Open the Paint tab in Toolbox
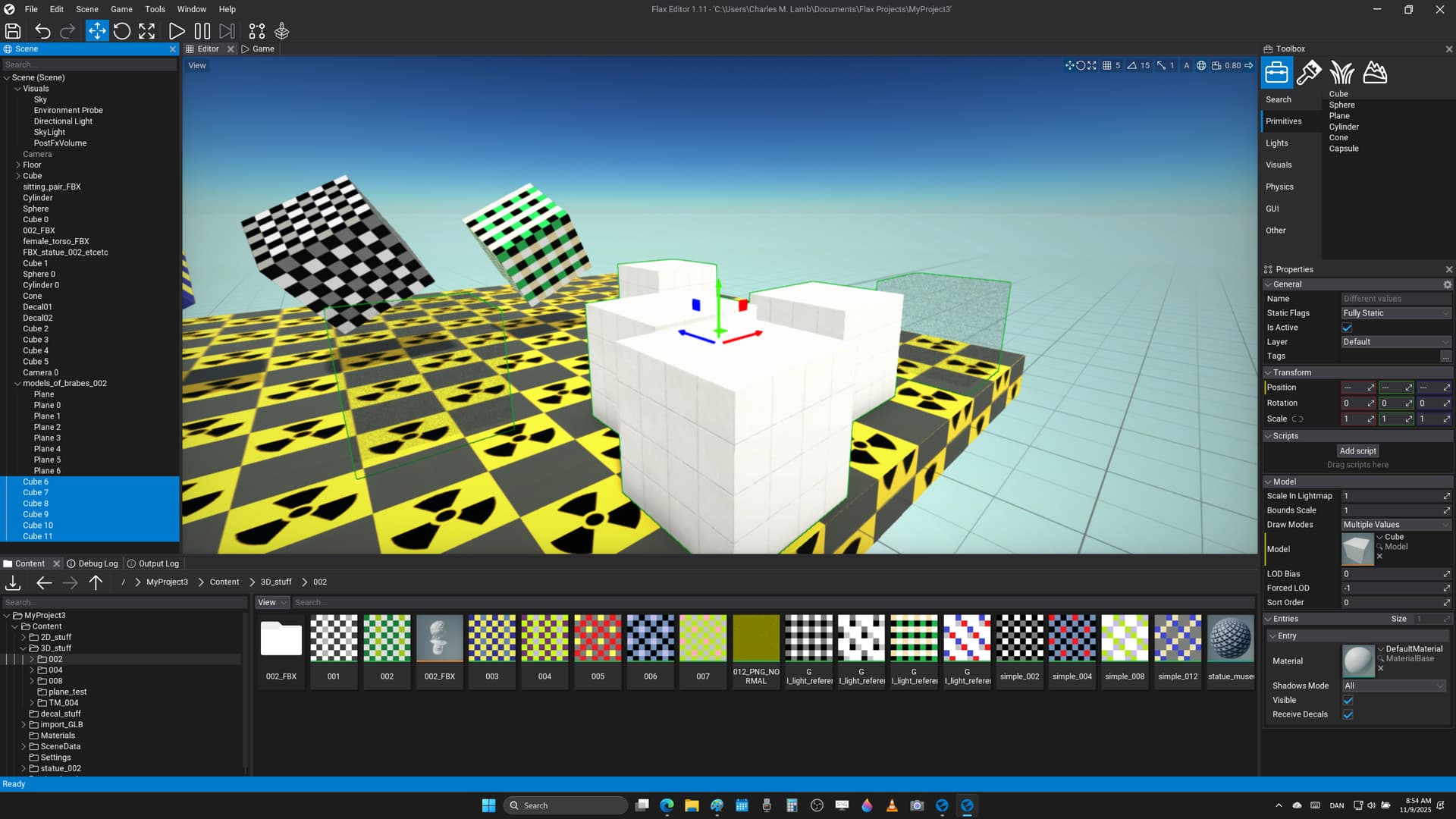This screenshot has width=1456, height=819. [x=1309, y=73]
